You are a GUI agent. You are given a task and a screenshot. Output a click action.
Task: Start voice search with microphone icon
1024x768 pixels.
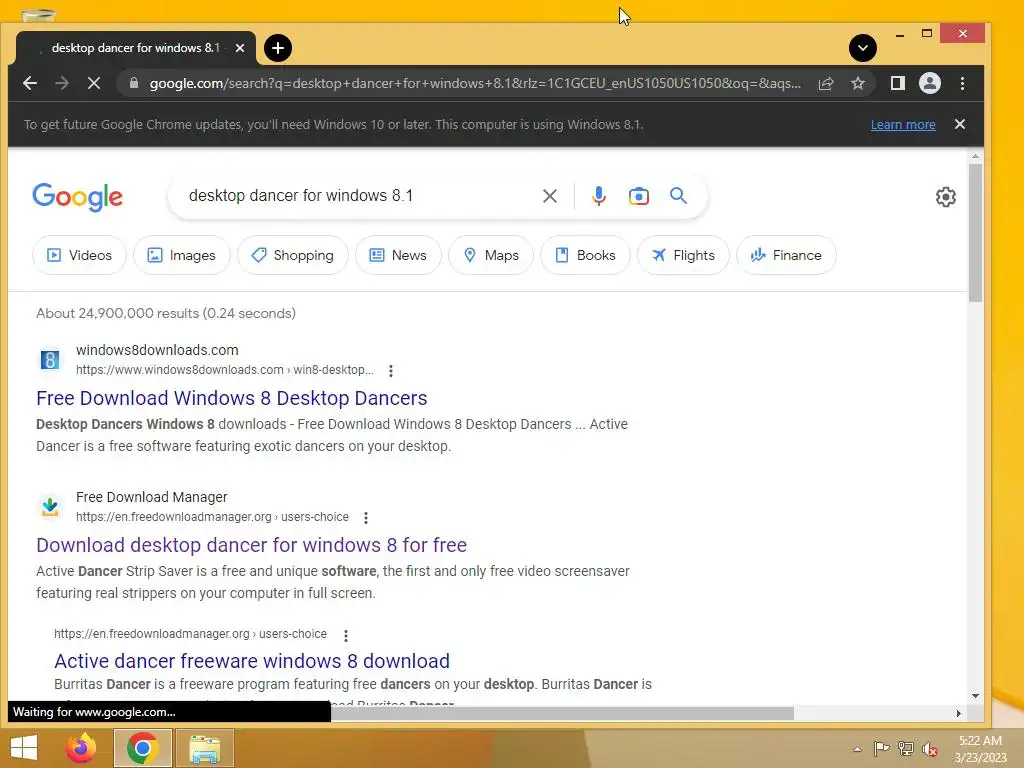[598, 195]
